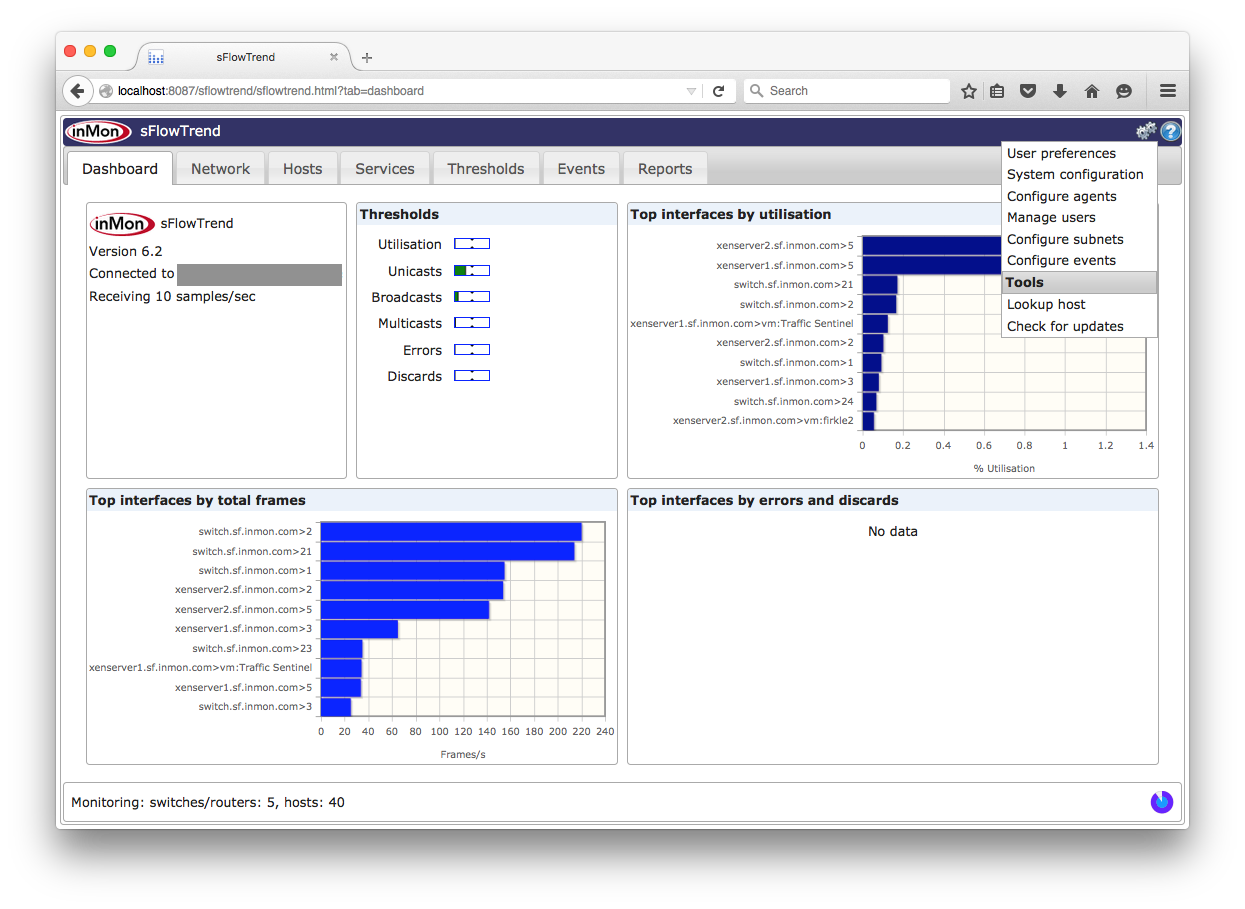The height and width of the screenshot is (909, 1245).
Task: Click the Unicasts threshold indicator
Action: pyautogui.click(x=472, y=271)
